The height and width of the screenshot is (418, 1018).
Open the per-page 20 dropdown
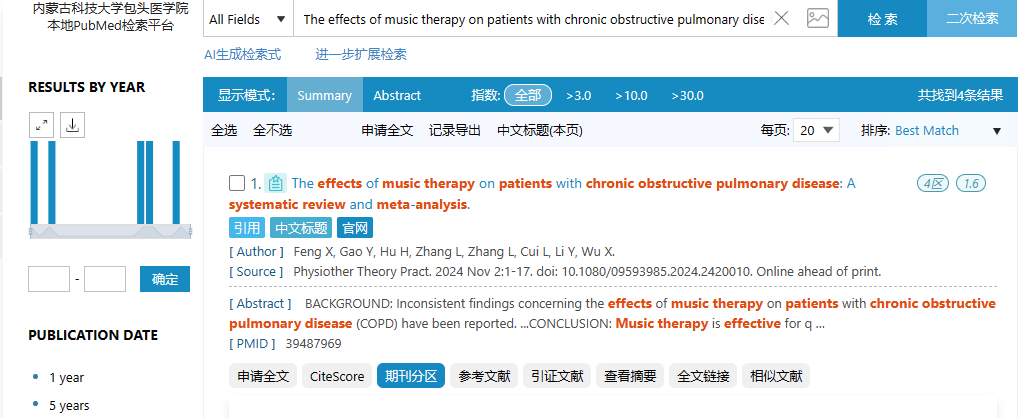pos(816,130)
